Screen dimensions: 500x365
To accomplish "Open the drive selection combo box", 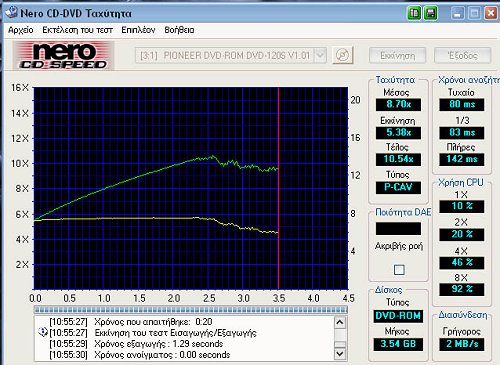I will pos(231,55).
